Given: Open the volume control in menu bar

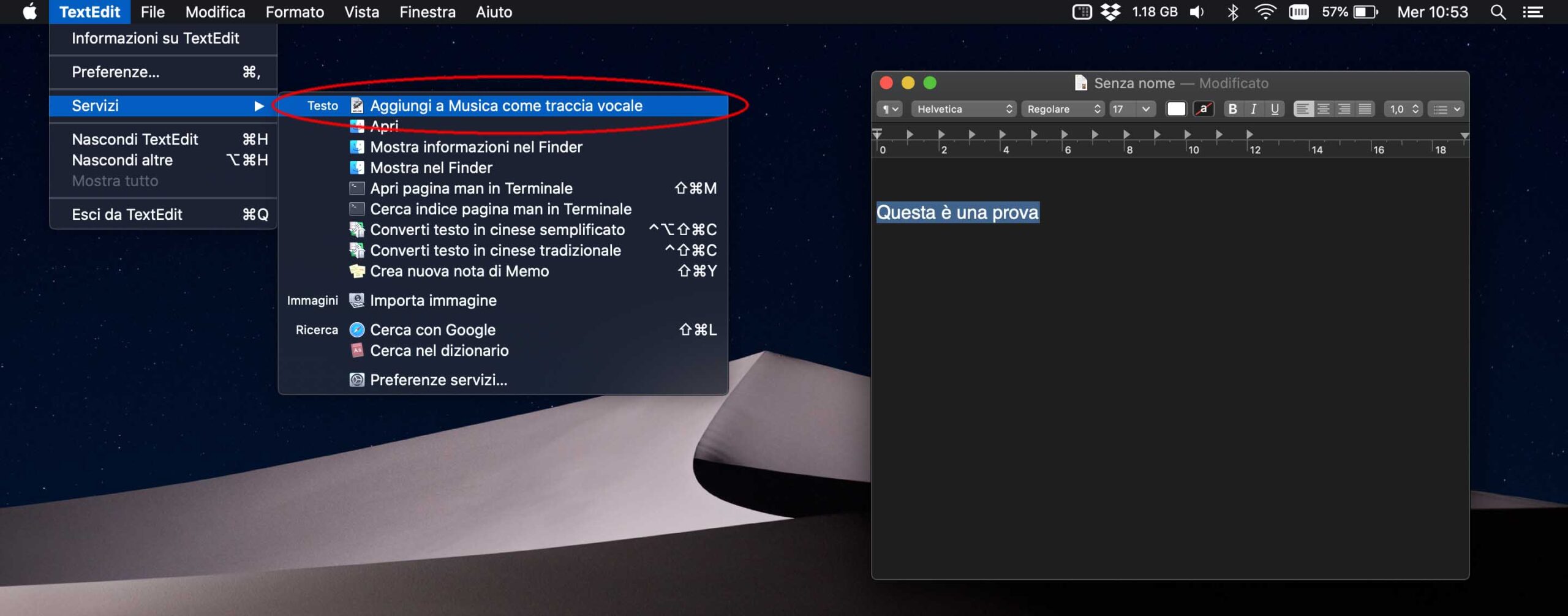Looking at the screenshot, I should 1197,12.
